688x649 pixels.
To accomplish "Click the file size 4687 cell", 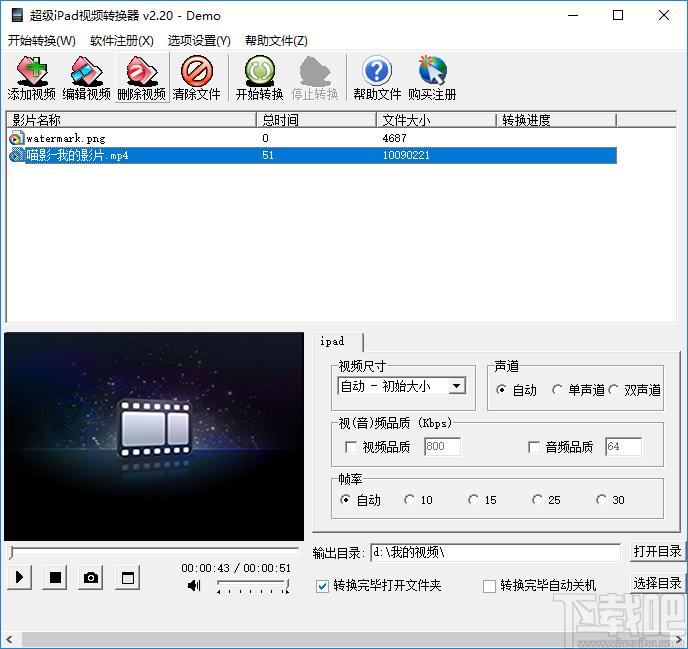I will click(394, 138).
